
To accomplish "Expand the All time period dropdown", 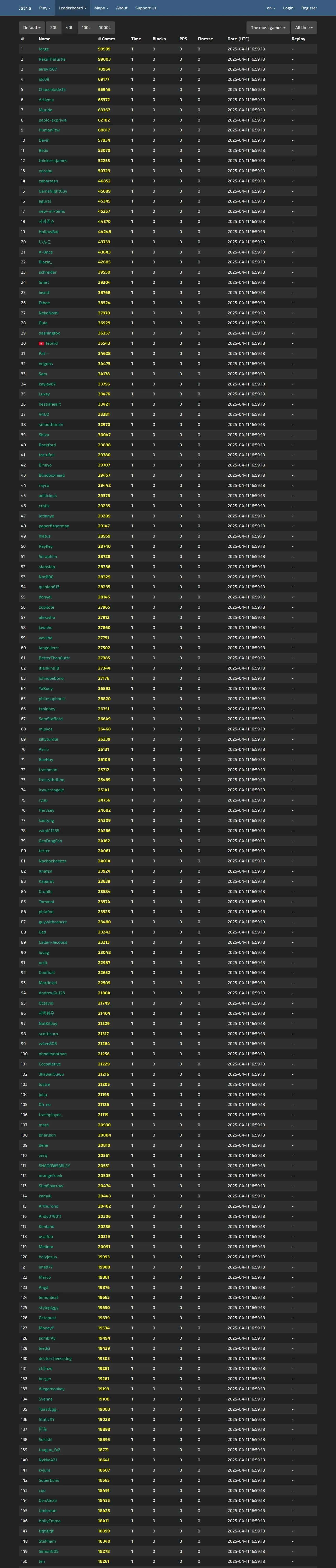I will point(304,27).
